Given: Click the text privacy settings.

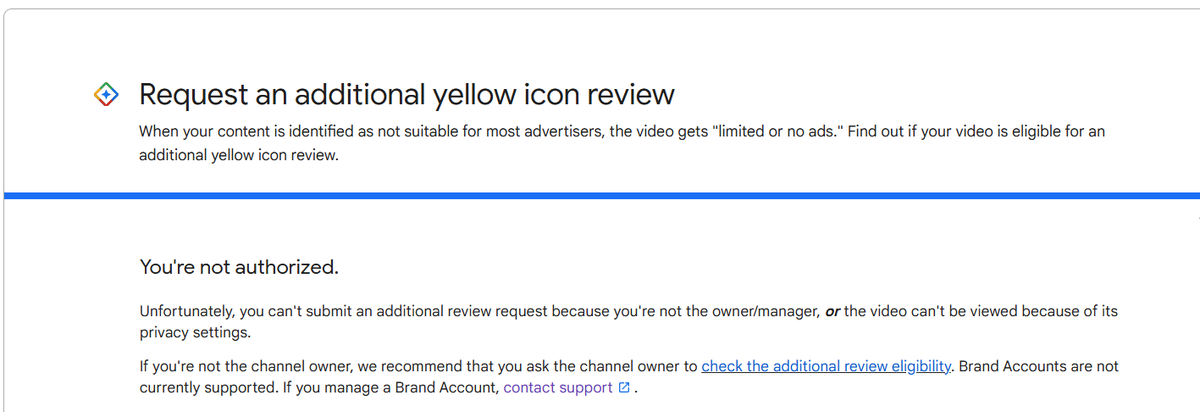Looking at the screenshot, I should pyautogui.click(x=195, y=332).
